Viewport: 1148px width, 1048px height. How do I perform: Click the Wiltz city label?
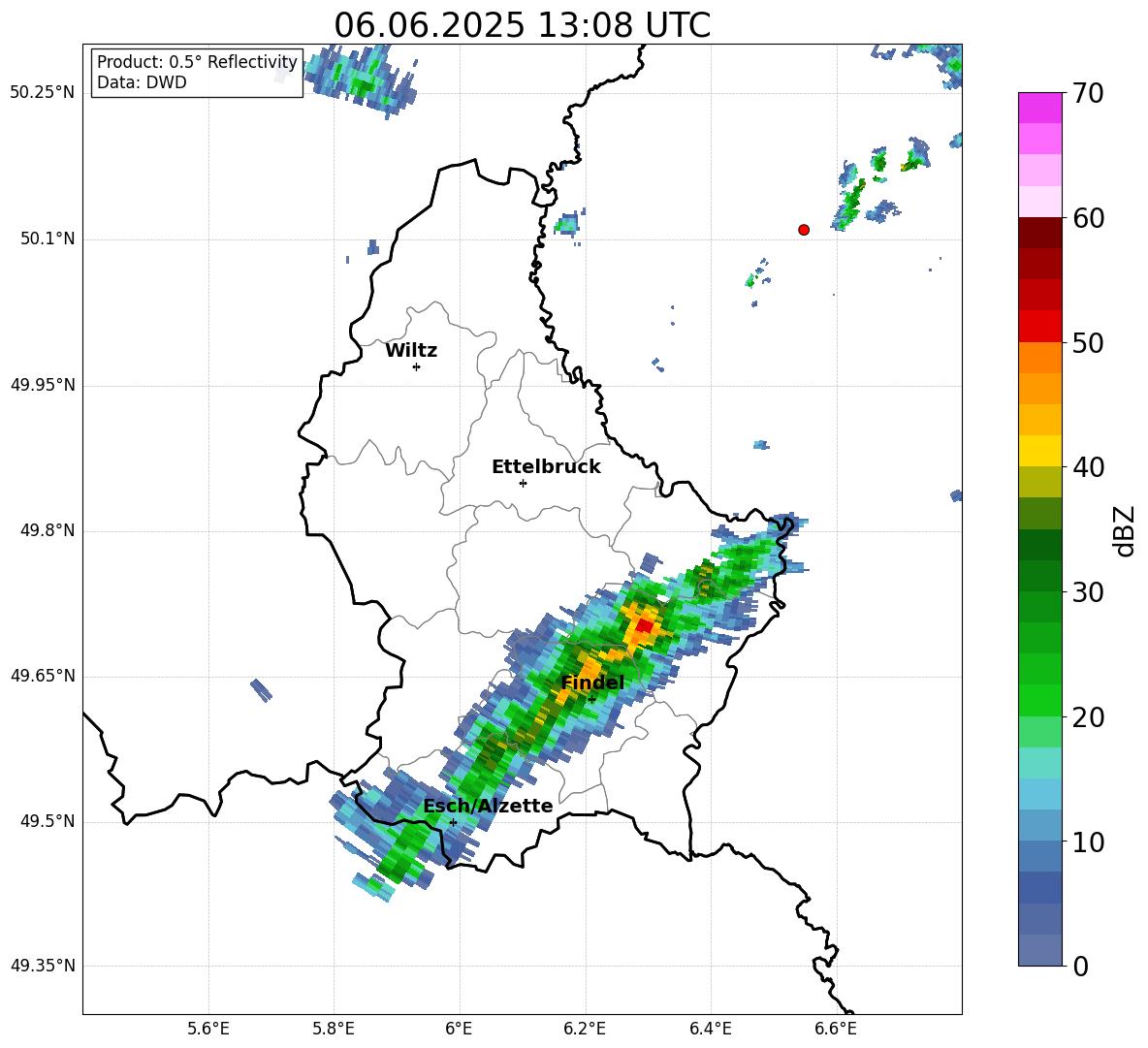[x=411, y=351]
